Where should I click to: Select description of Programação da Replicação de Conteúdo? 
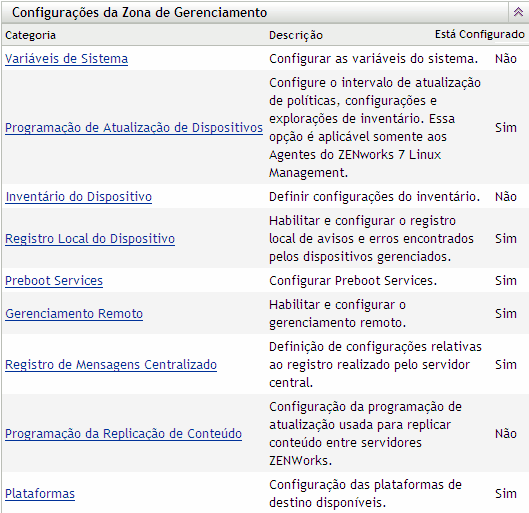click(365, 434)
